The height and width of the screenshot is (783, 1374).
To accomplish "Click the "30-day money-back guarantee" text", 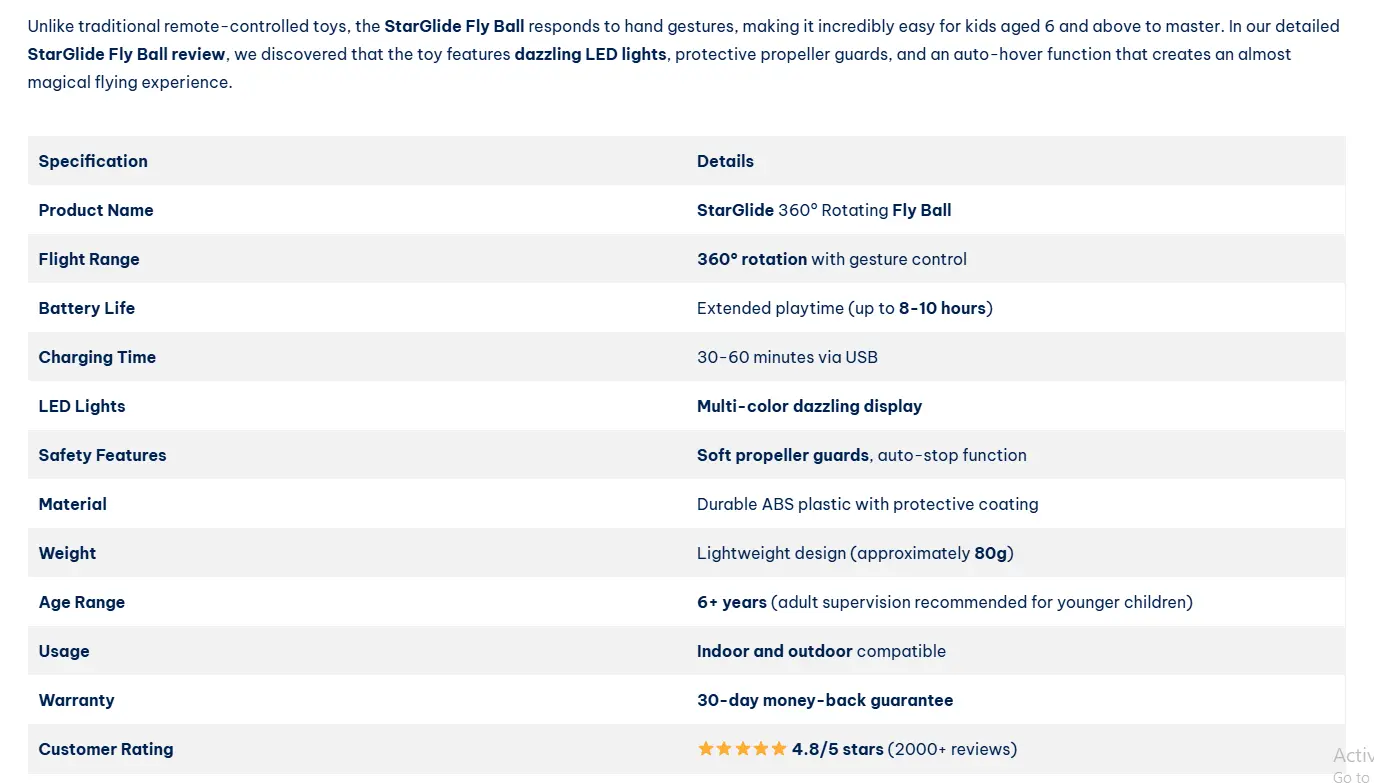I will point(825,700).
